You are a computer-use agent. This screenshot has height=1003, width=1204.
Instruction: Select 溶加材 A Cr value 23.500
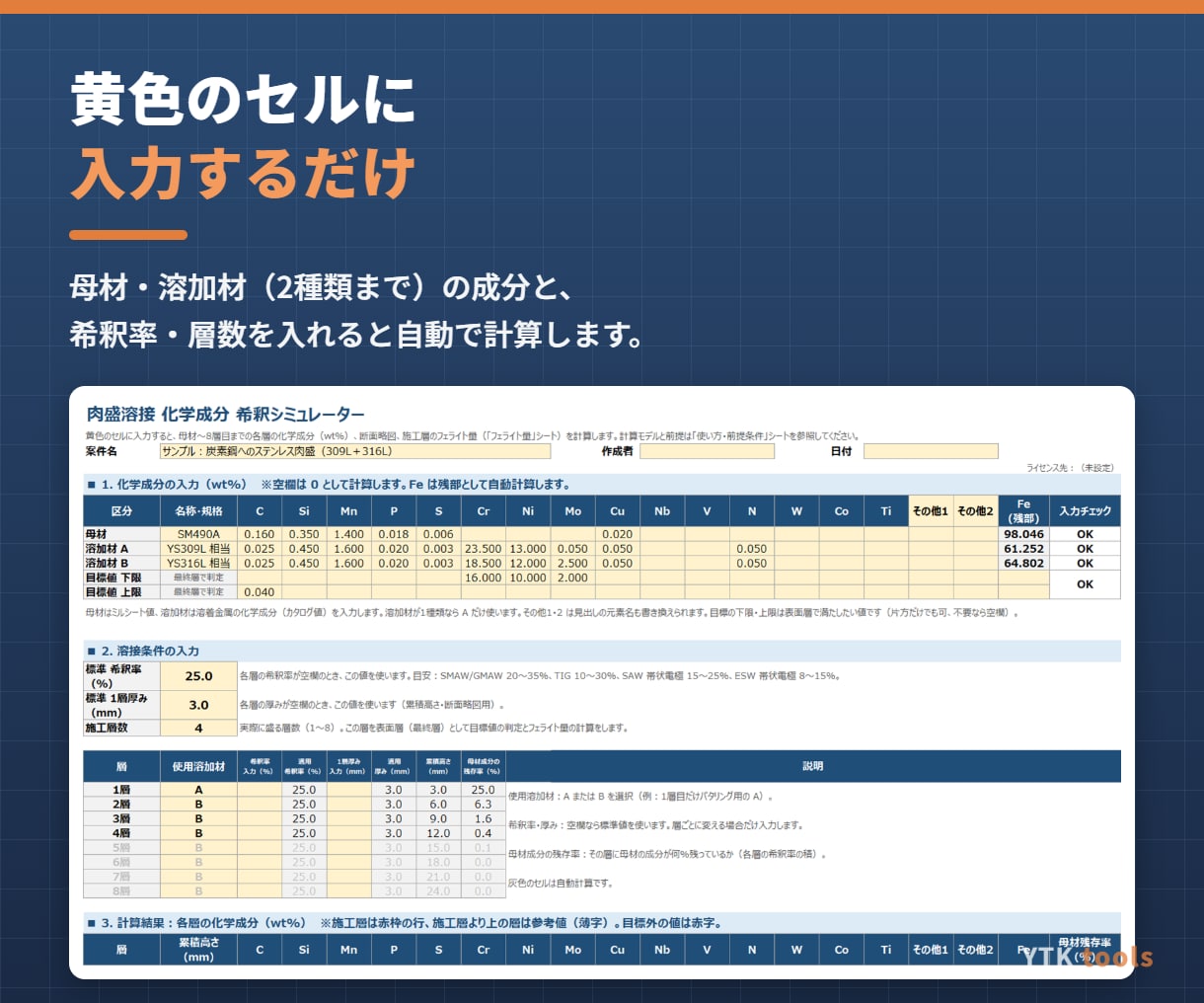click(484, 549)
